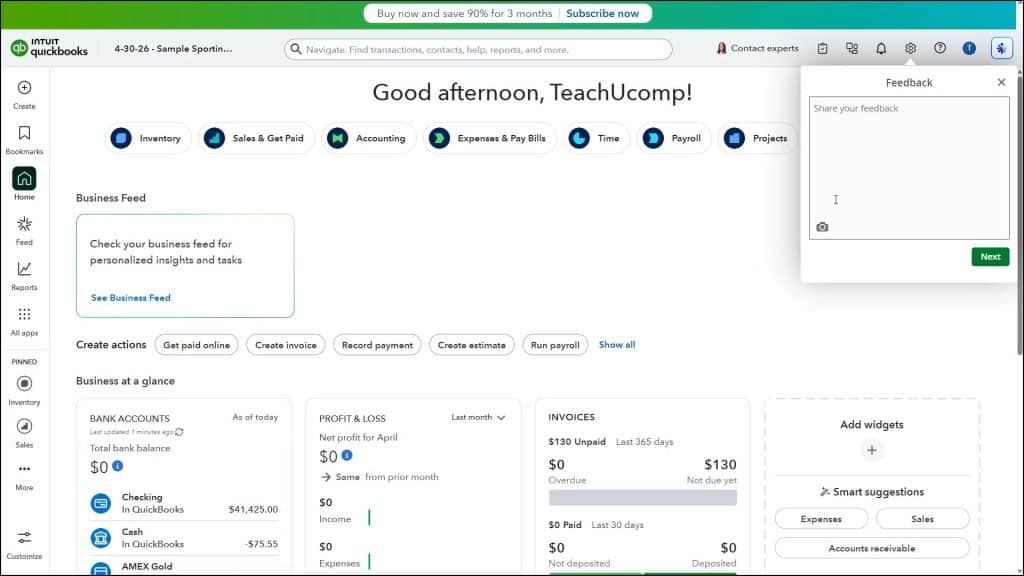This screenshot has width=1024, height=576.
Task: Close the Feedback panel
Action: click(1001, 82)
